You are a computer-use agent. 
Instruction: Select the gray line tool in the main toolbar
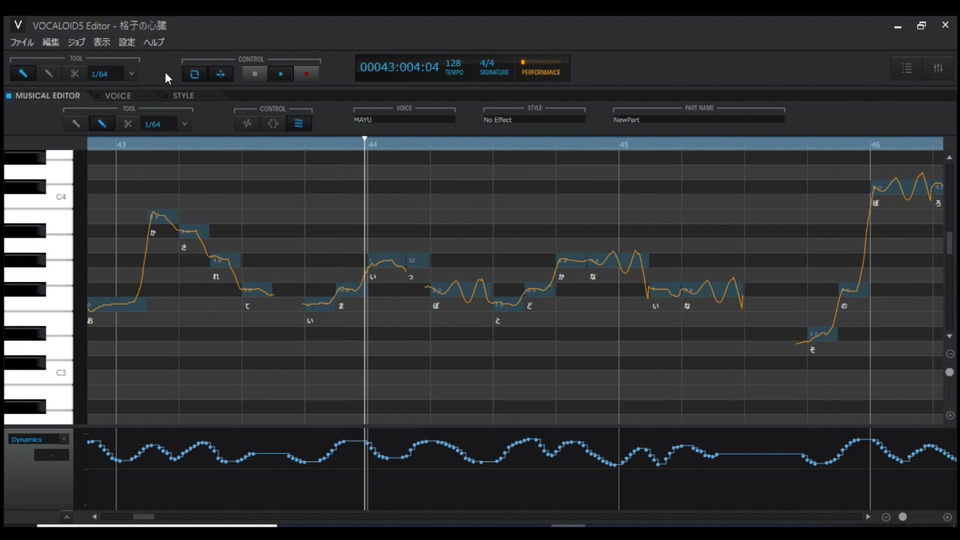48,73
